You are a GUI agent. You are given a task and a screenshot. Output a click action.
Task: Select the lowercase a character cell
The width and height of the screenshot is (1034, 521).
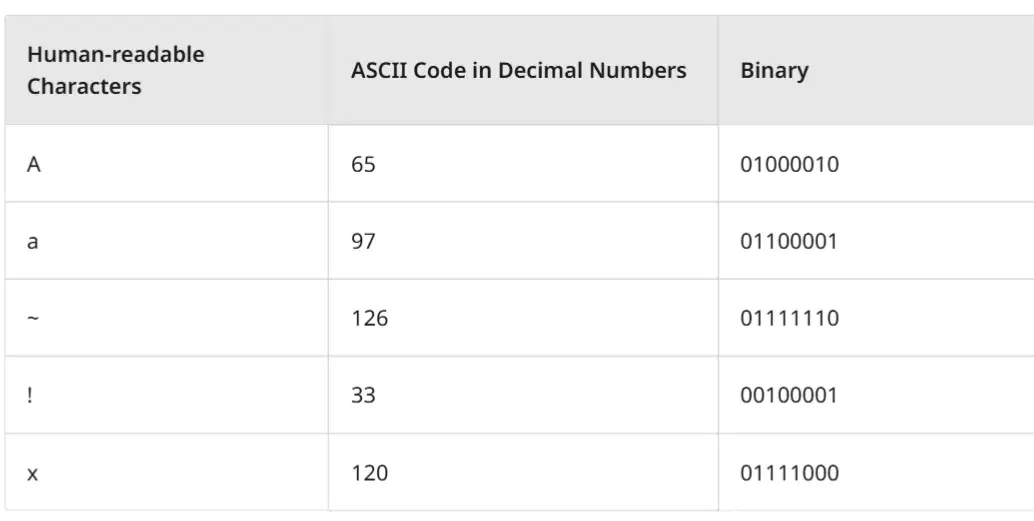click(x=166, y=241)
